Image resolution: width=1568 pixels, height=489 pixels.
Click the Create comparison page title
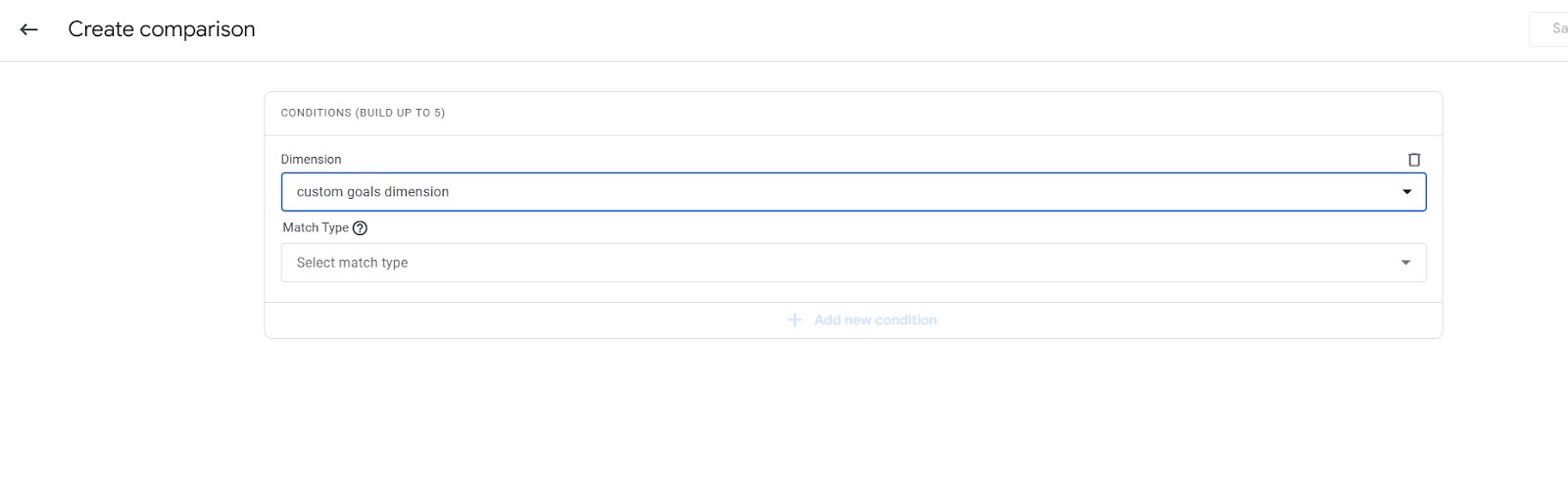pyautogui.click(x=162, y=29)
